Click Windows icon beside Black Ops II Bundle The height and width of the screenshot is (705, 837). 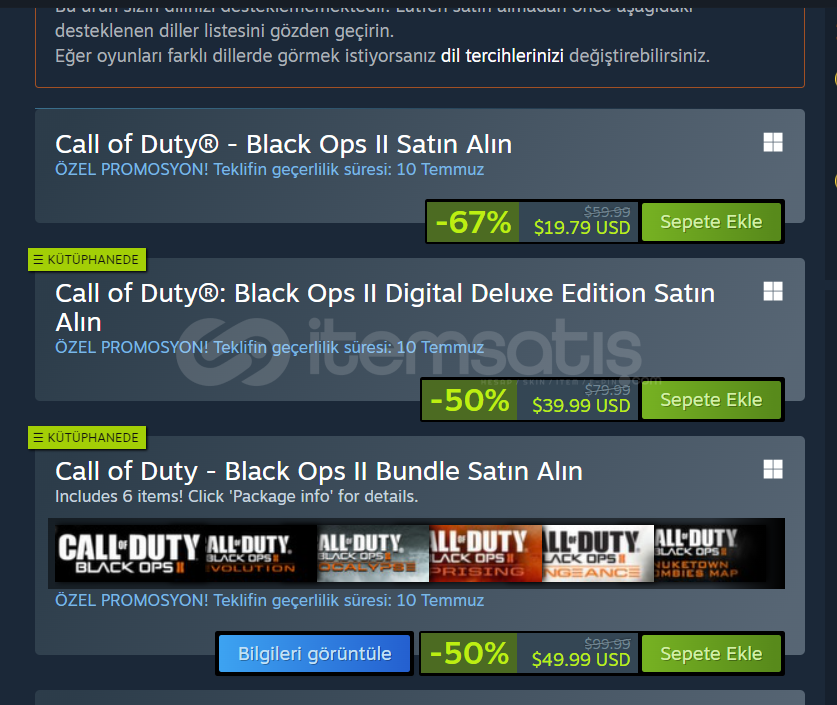pyautogui.click(x=773, y=470)
